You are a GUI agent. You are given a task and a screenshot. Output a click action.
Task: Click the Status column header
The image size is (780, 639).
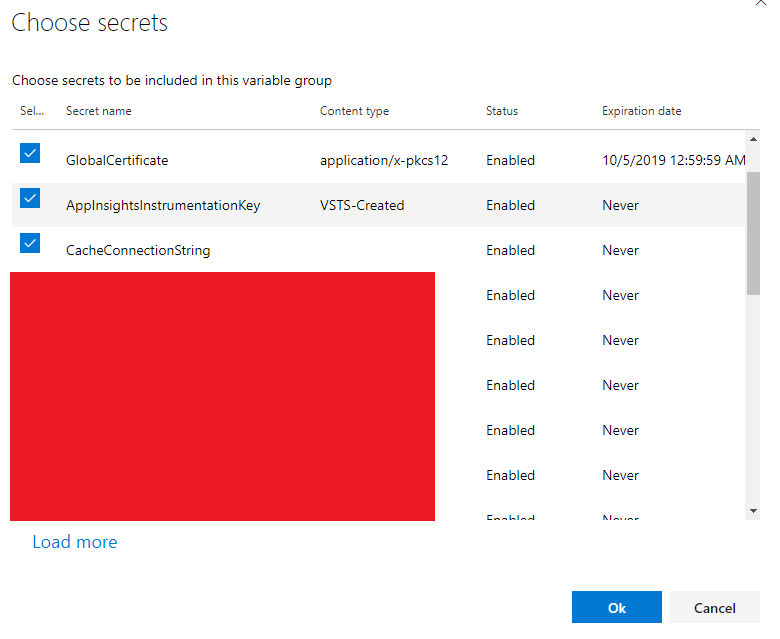pos(501,111)
